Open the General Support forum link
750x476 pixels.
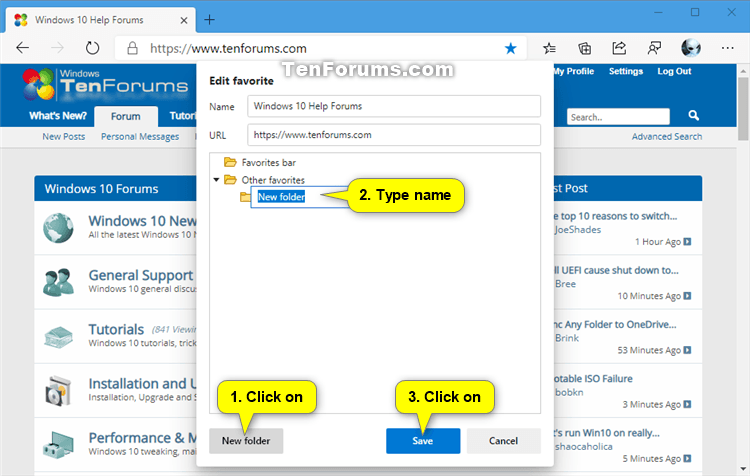pyautogui.click(x=141, y=275)
